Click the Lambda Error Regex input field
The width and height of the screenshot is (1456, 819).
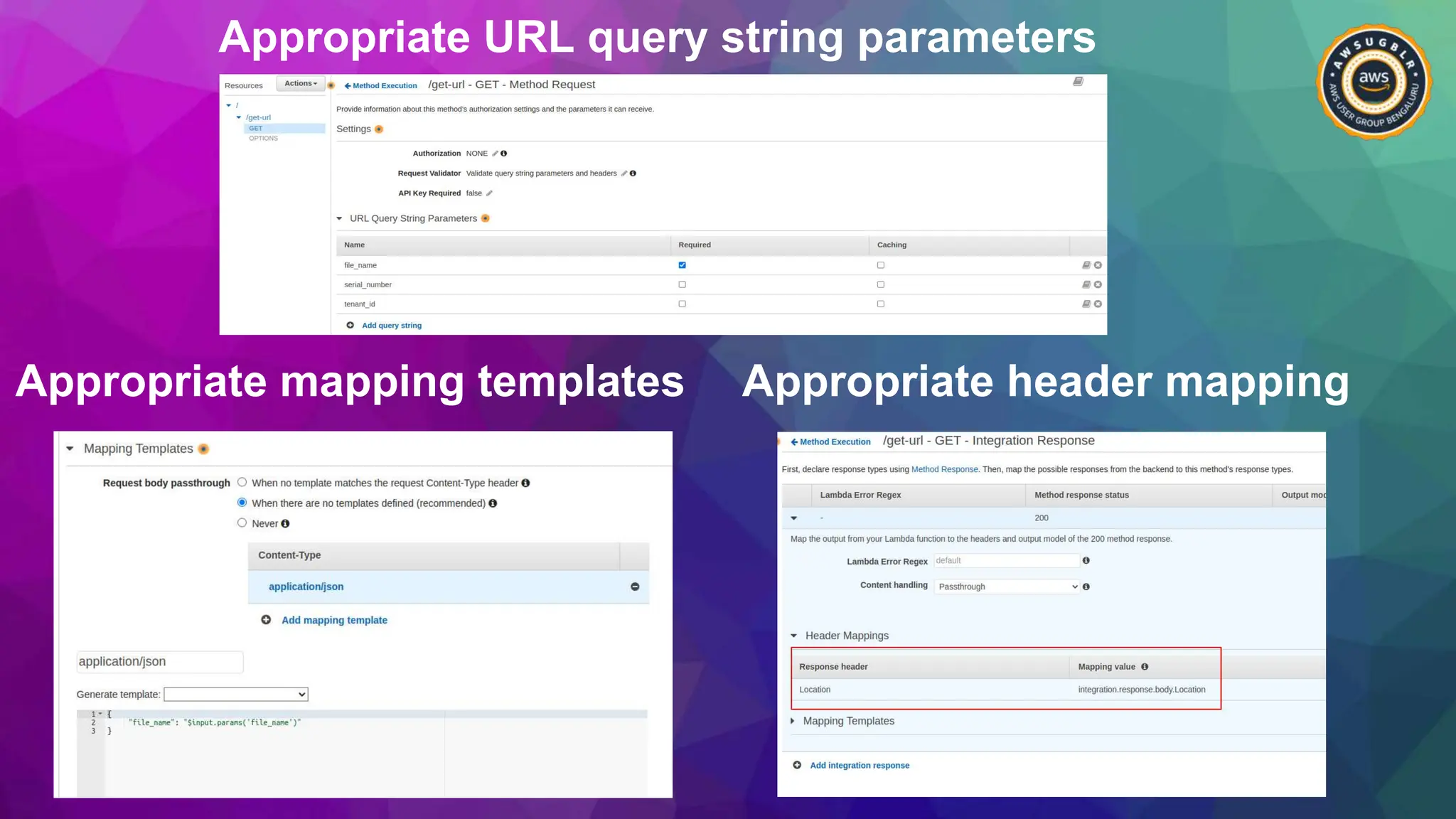(1007, 560)
